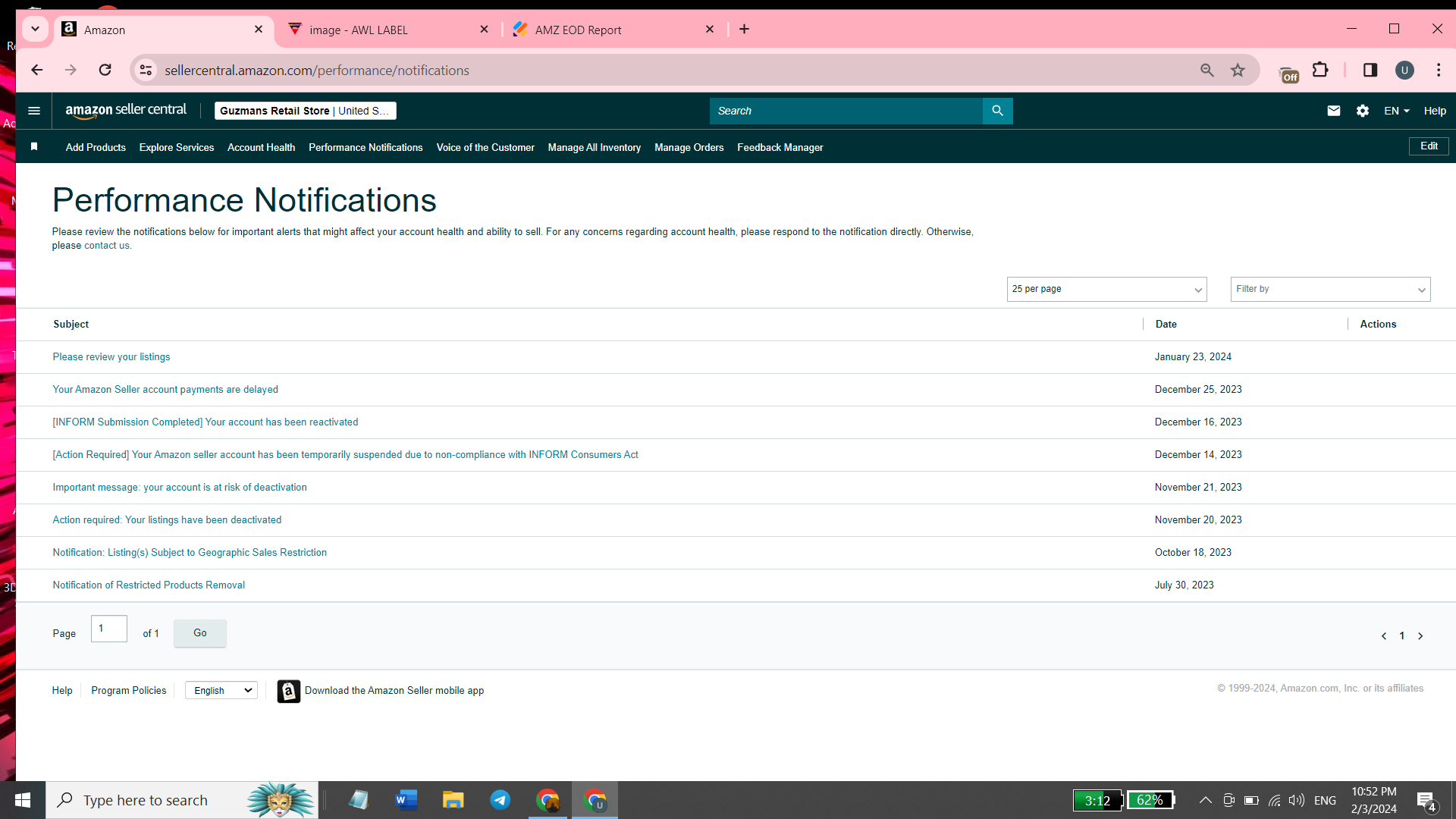Open the Filter by dropdown
This screenshot has width=1456, height=819.
click(x=1330, y=289)
